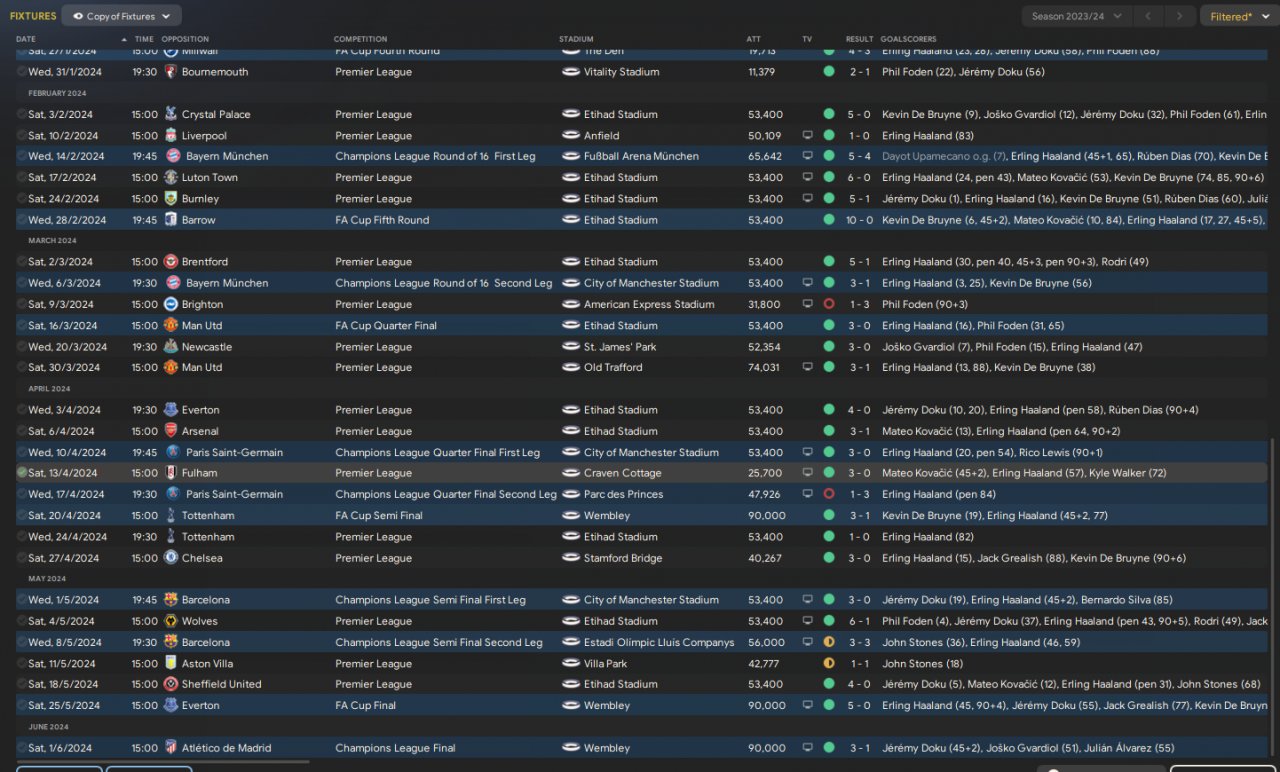Click the TV icon in the Fulham row
This screenshot has width=1280, height=772.
tap(808, 473)
